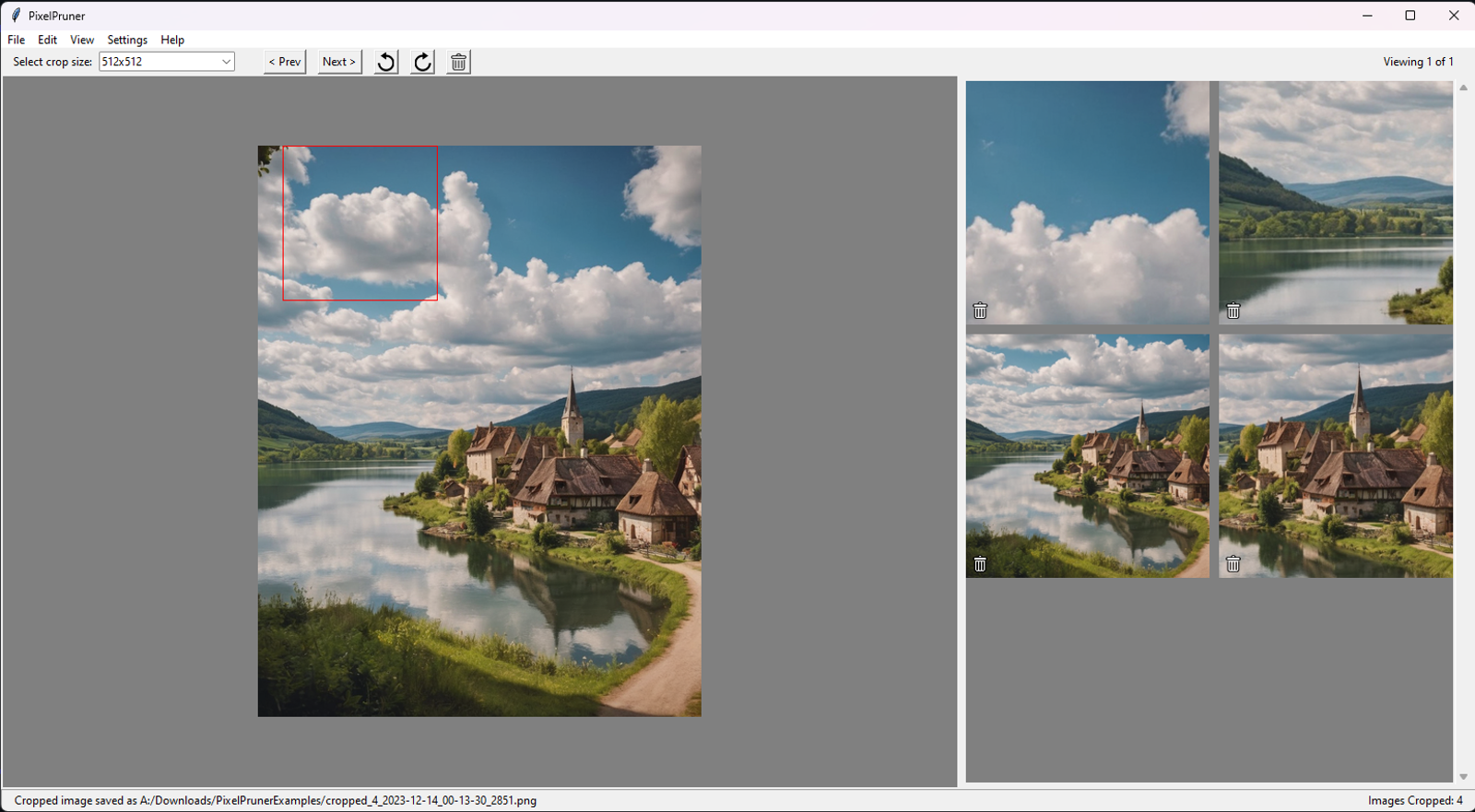Click the scroll down arrow in crops panel
This screenshot has height=812, width=1475.
[x=1463, y=777]
